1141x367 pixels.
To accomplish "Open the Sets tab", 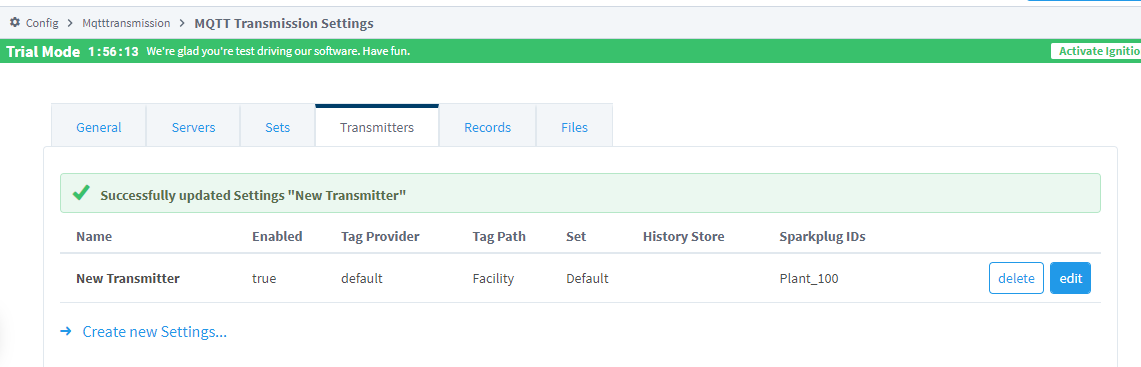I will pyautogui.click(x=277, y=127).
